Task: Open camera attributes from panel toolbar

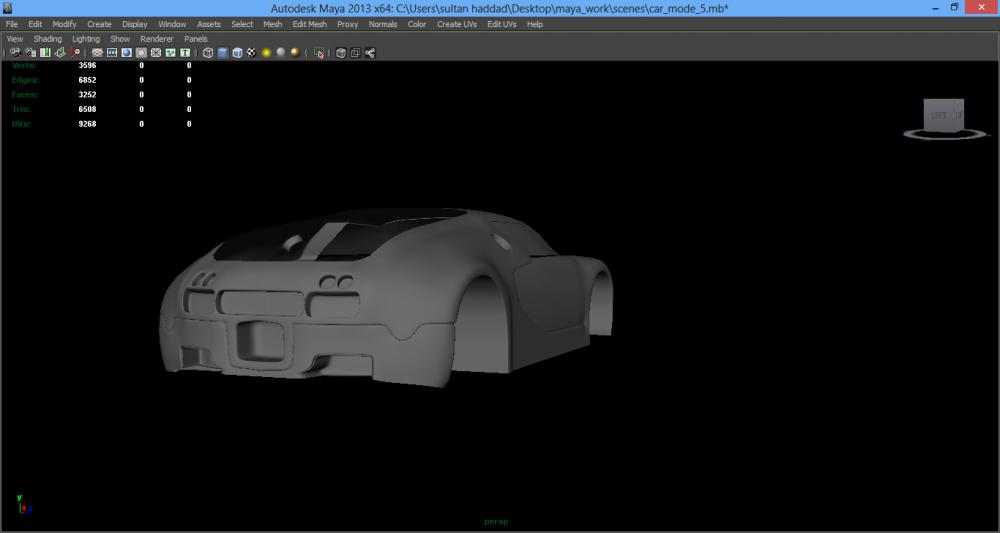Action: click(30, 53)
